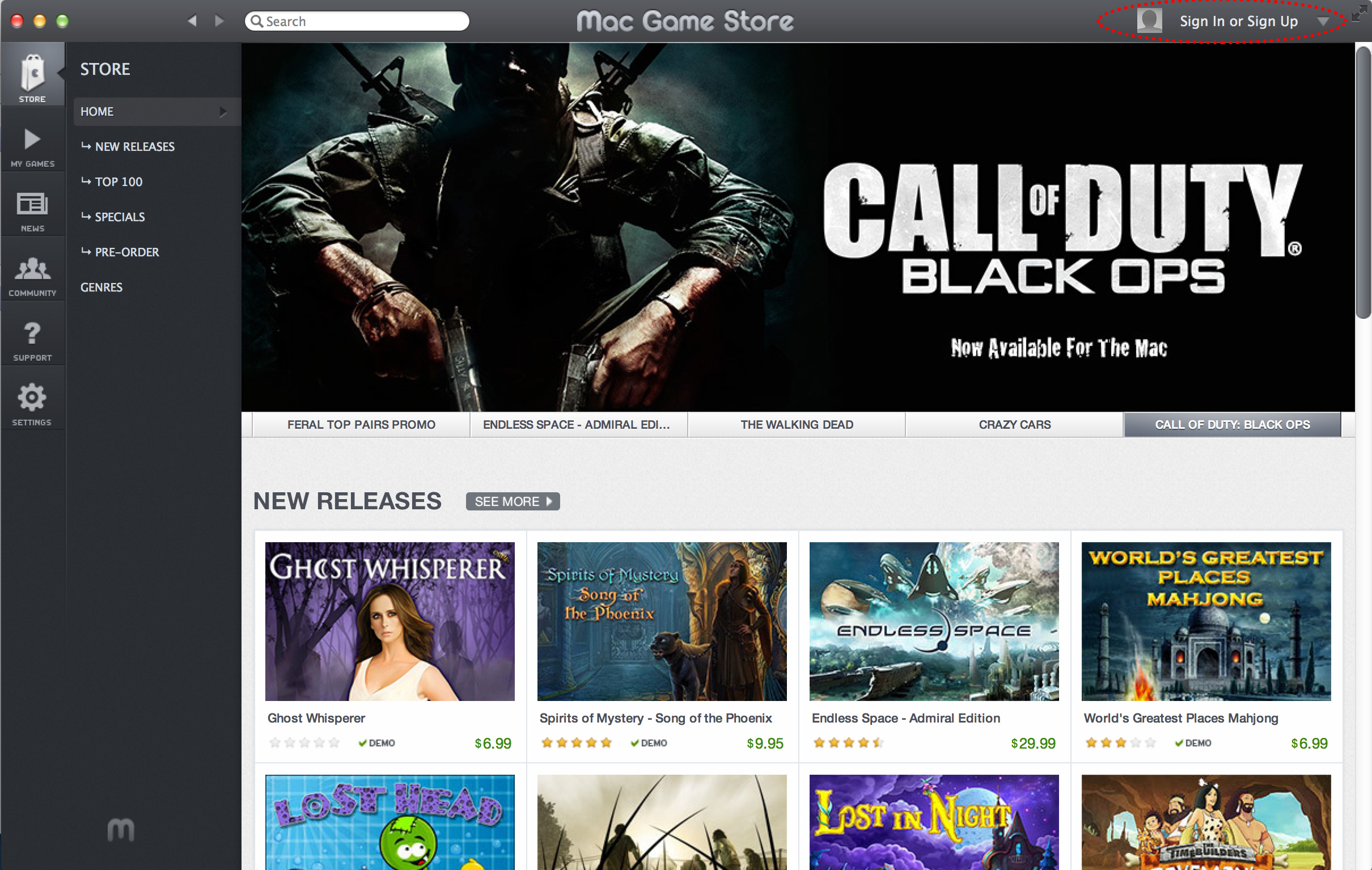
Task: Open World's Greatest Places Mahjong title
Action: [1180, 719]
